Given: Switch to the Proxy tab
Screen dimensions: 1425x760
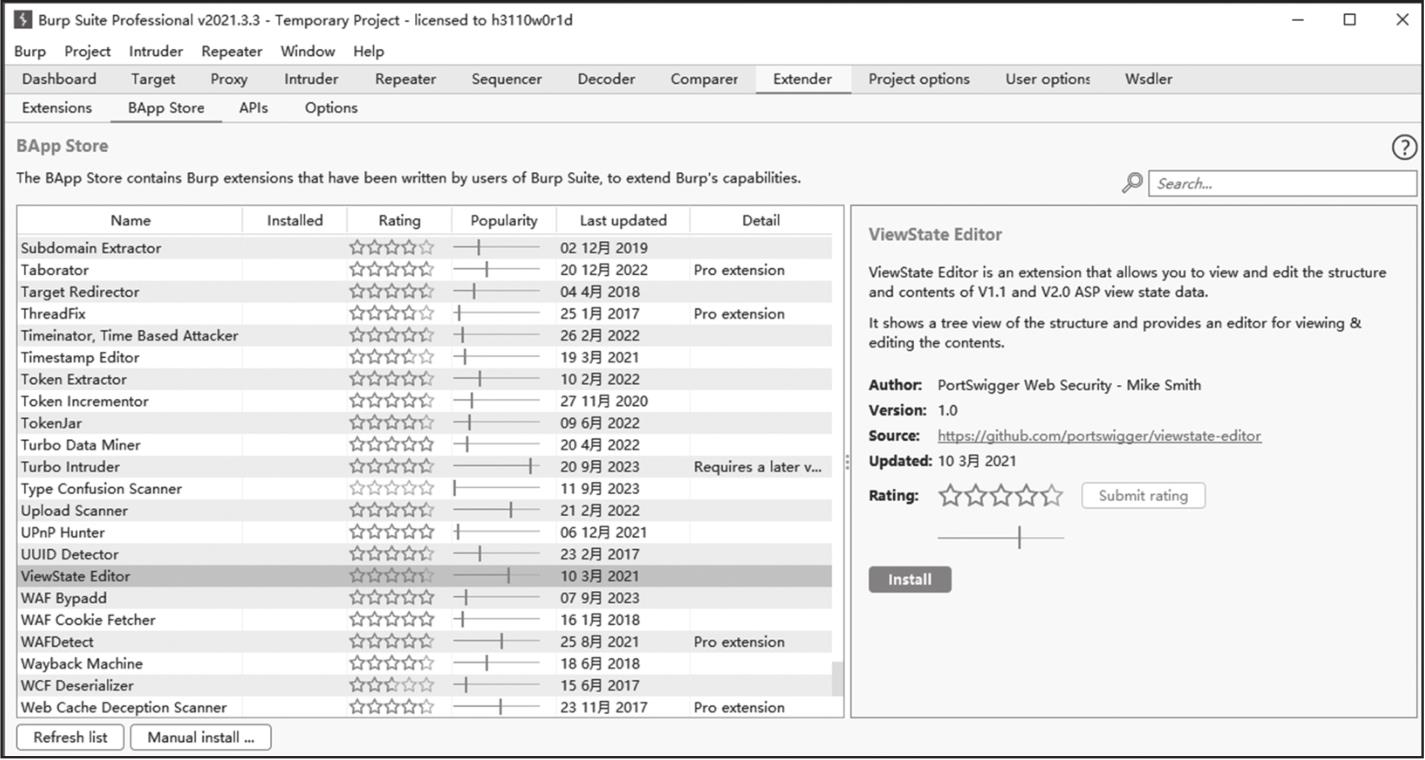Looking at the screenshot, I should pyautogui.click(x=229, y=79).
